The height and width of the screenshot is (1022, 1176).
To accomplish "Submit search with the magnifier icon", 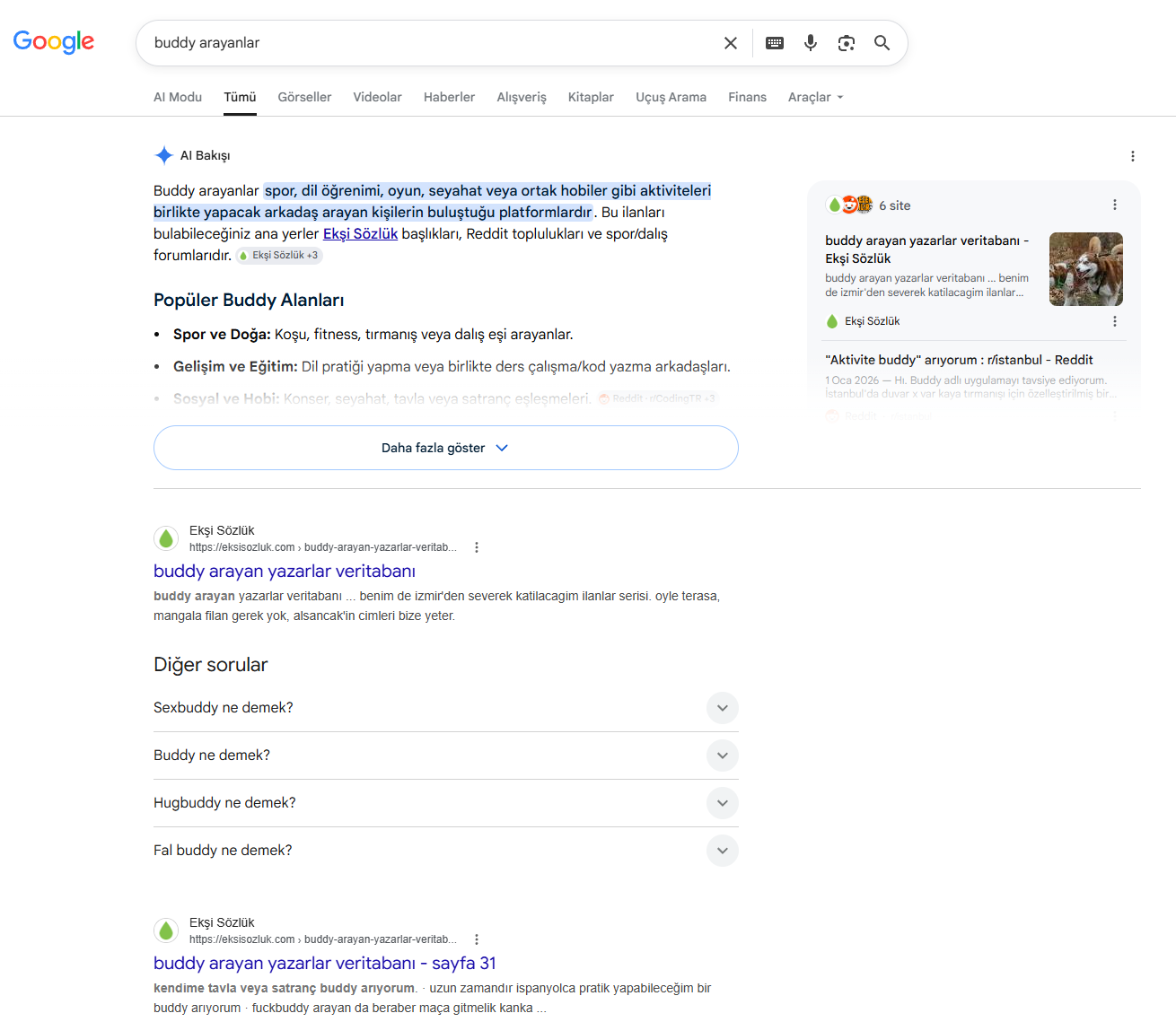I will tap(882, 43).
